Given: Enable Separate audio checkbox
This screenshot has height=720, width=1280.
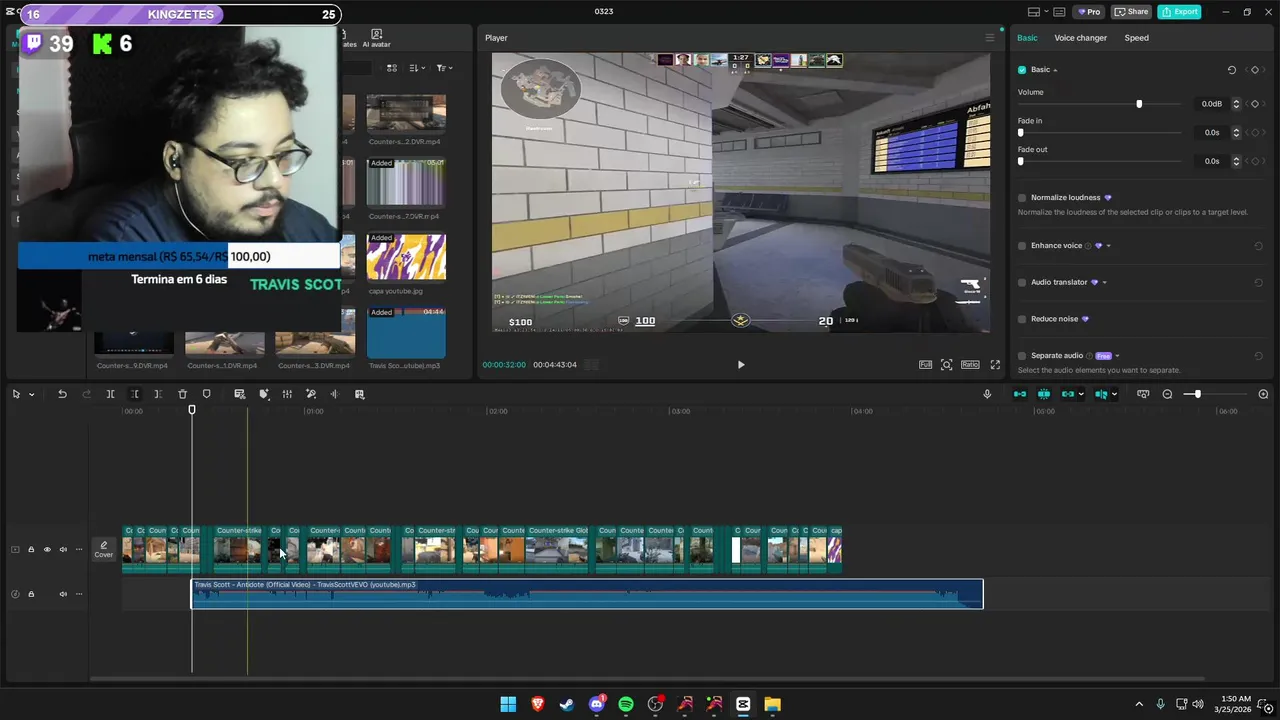Looking at the screenshot, I should [1022, 356].
